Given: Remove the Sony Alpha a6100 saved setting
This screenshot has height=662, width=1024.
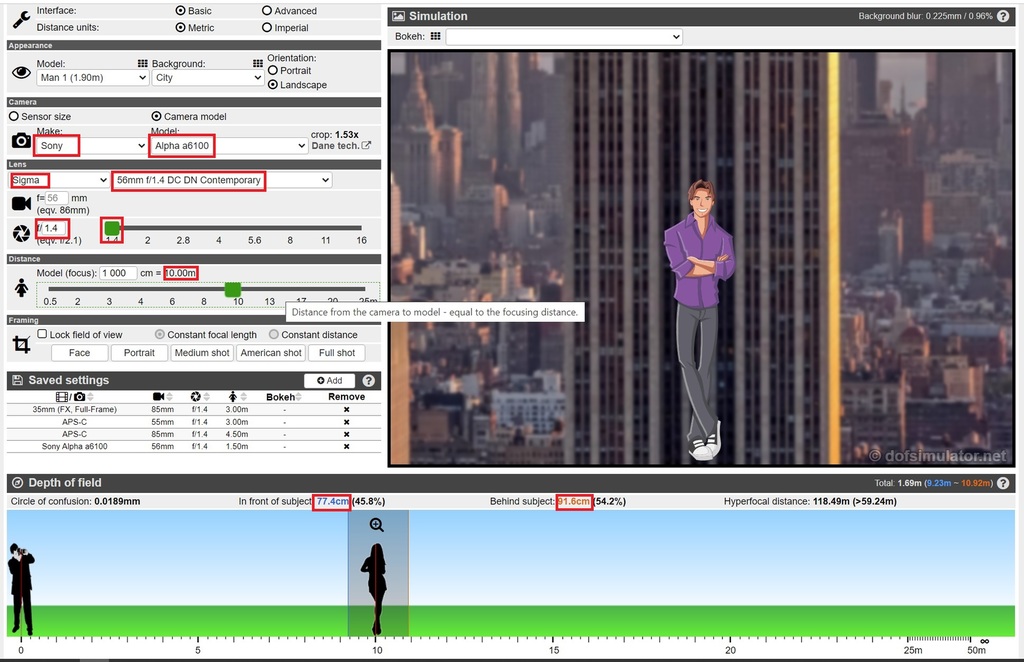Looking at the screenshot, I should pyautogui.click(x=347, y=446).
